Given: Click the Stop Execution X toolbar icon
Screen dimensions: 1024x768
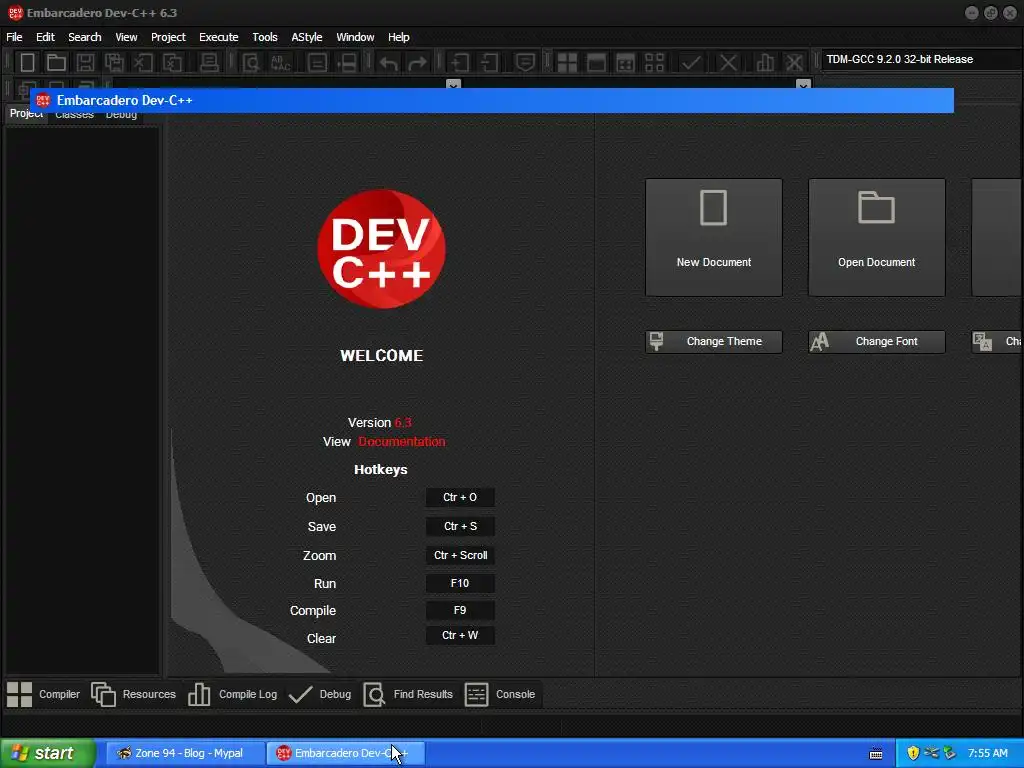Looking at the screenshot, I should pyautogui.click(x=728, y=63).
